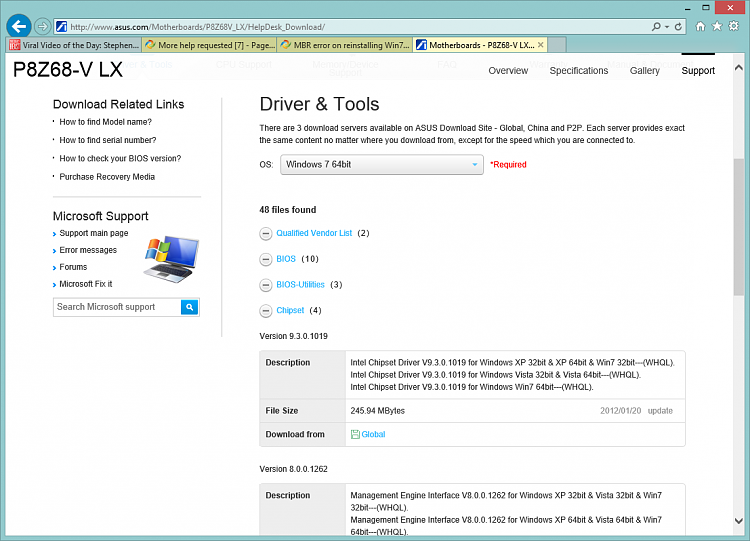Switch to More help requested tab
The height and width of the screenshot is (541, 750).
point(210,45)
